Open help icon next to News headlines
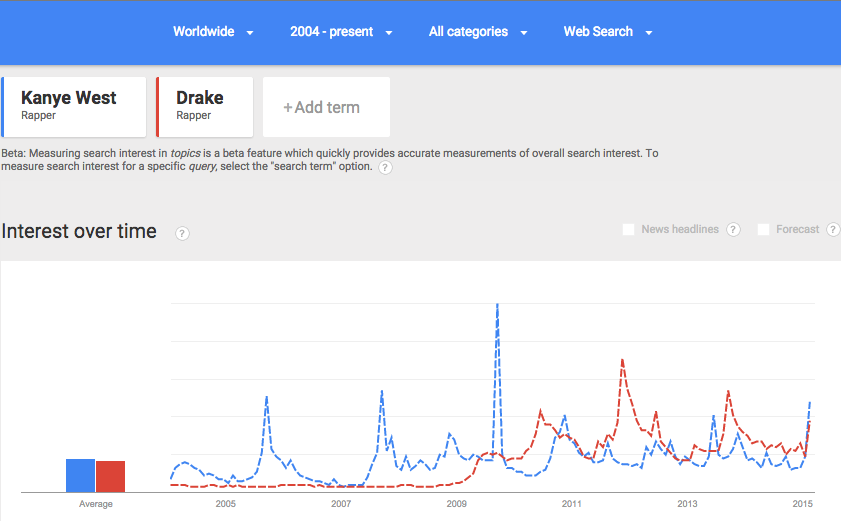 pos(733,230)
